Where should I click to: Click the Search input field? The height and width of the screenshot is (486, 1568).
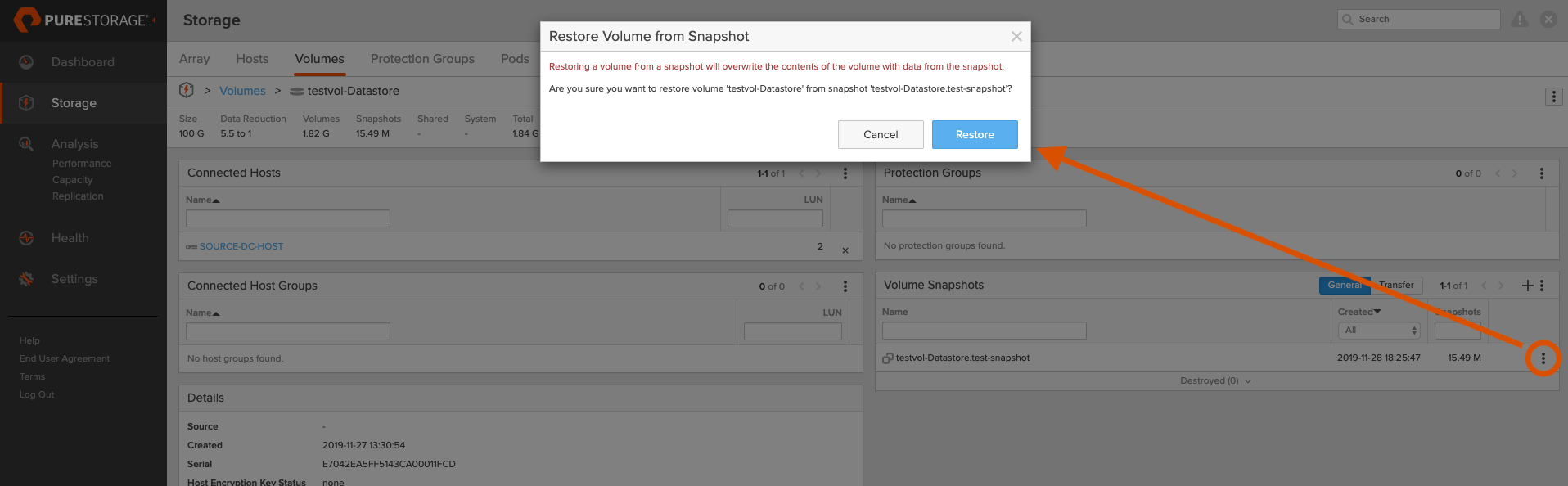1425,20
